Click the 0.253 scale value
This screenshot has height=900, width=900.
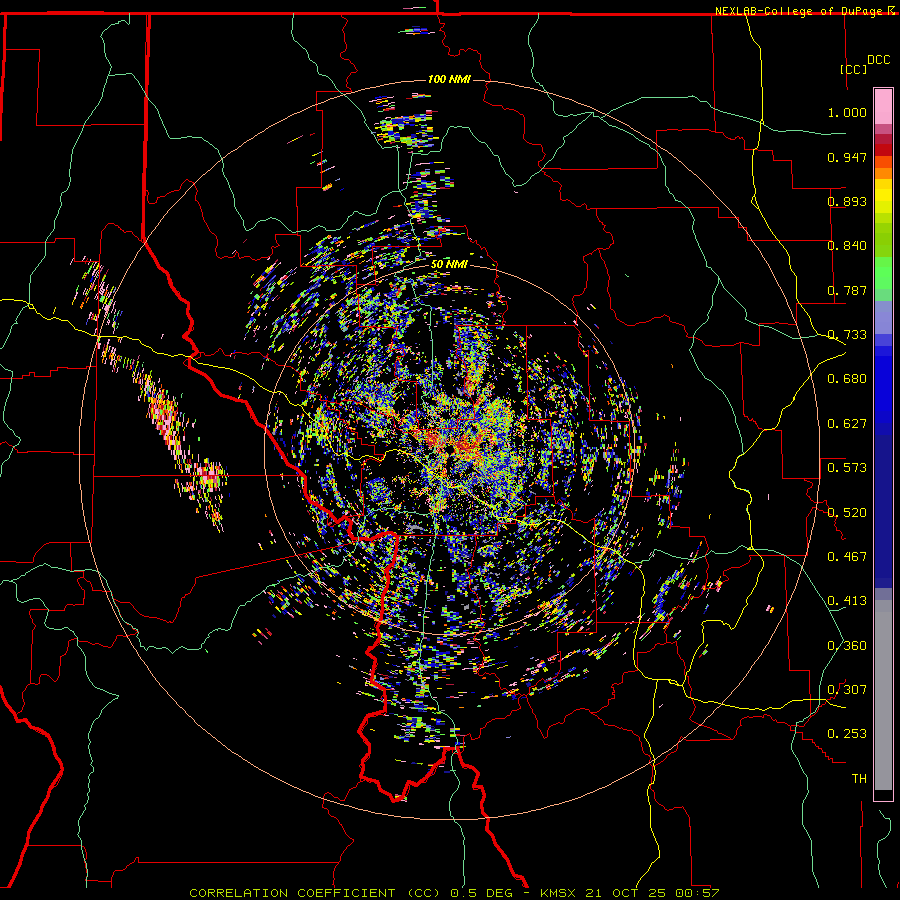tap(847, 734)
